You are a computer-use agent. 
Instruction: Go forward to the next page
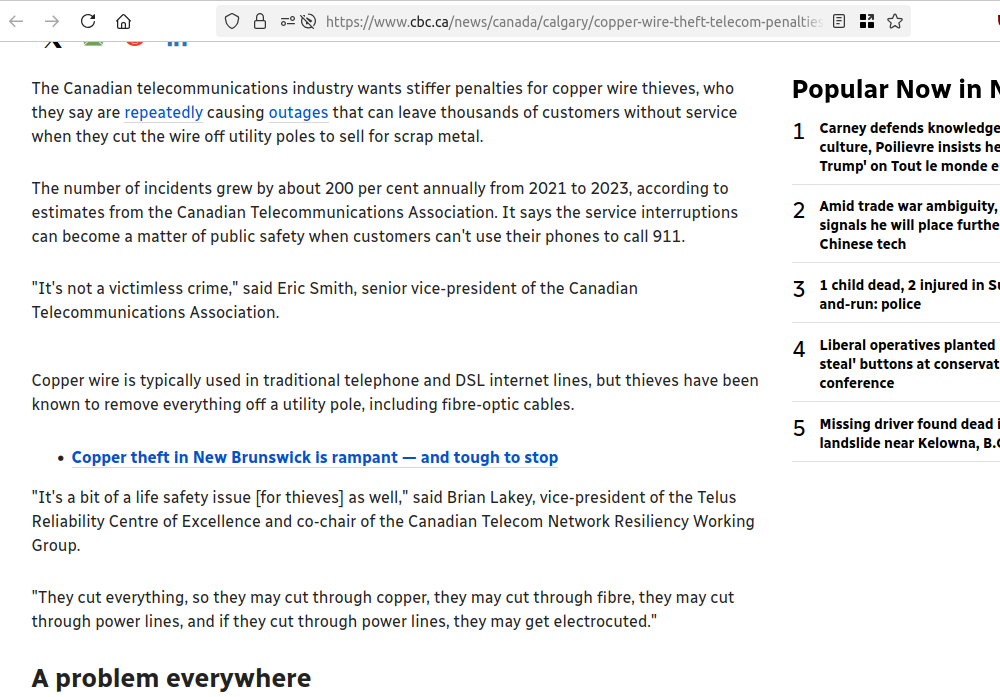click(52, 22)
